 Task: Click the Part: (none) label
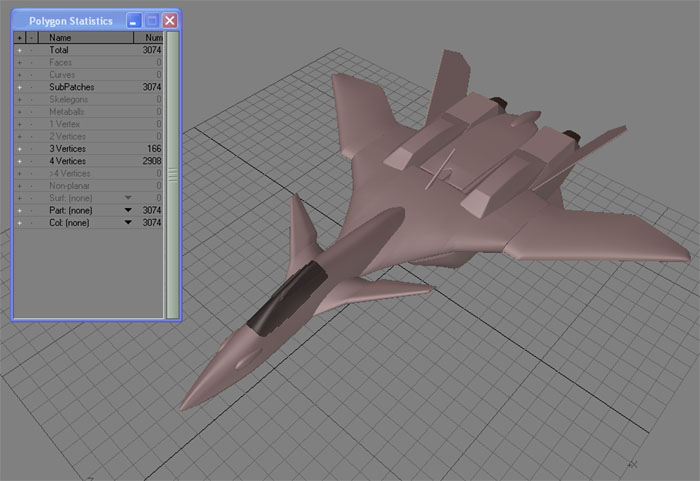coord(71,210)
